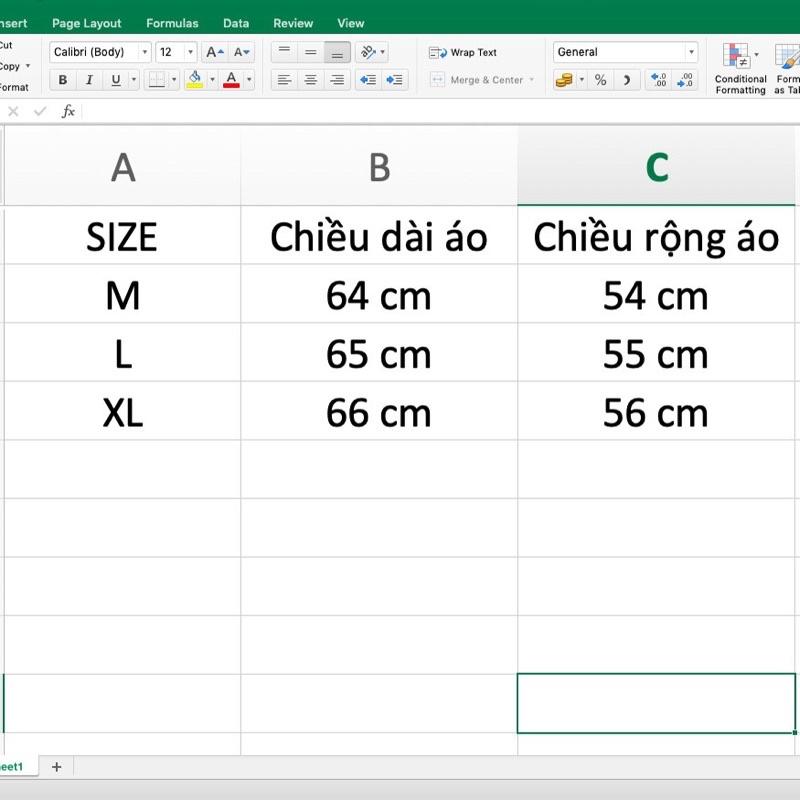Open the General number format dropdown
This screenshot has width=800, height=800.
click(626, 52)
